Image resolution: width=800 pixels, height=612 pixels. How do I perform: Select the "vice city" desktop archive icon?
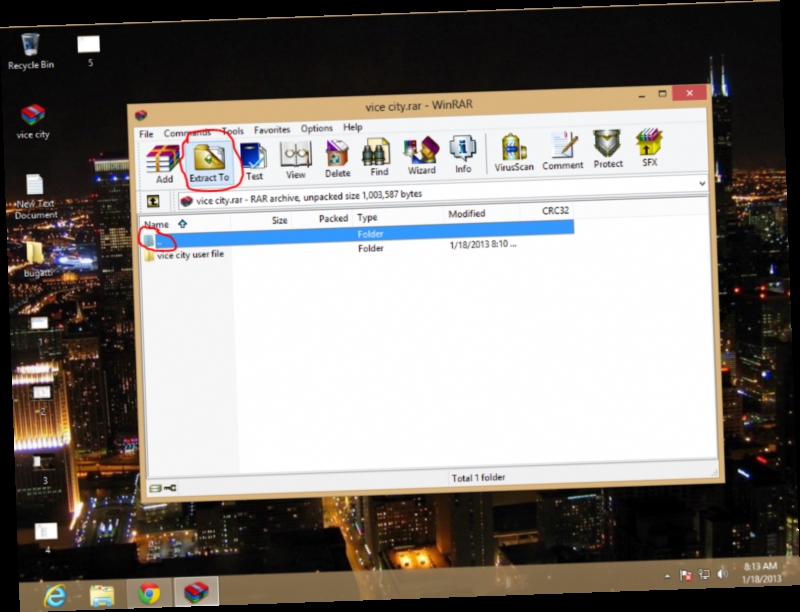point(33,121)
